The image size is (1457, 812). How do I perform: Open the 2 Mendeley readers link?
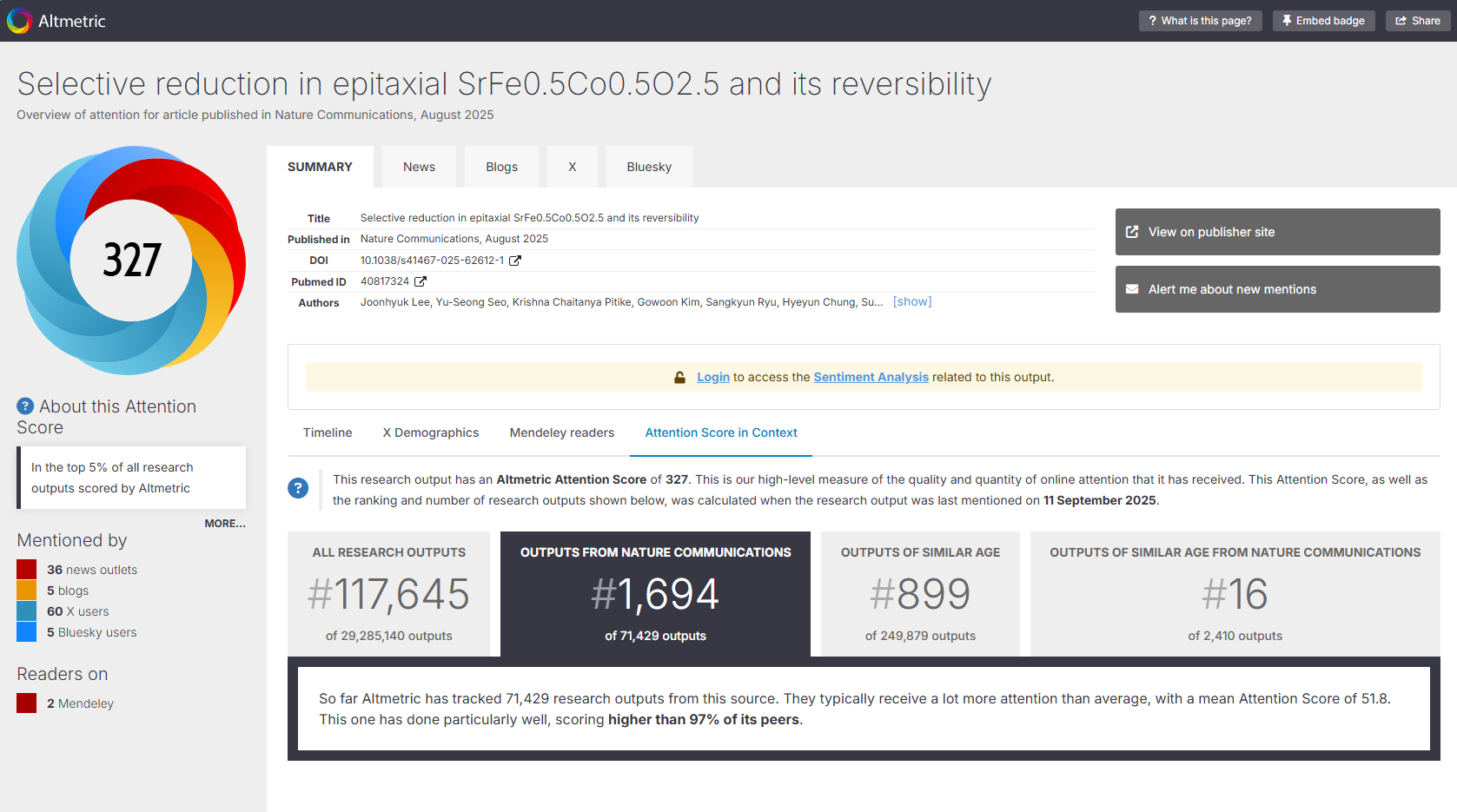point(80,703)
